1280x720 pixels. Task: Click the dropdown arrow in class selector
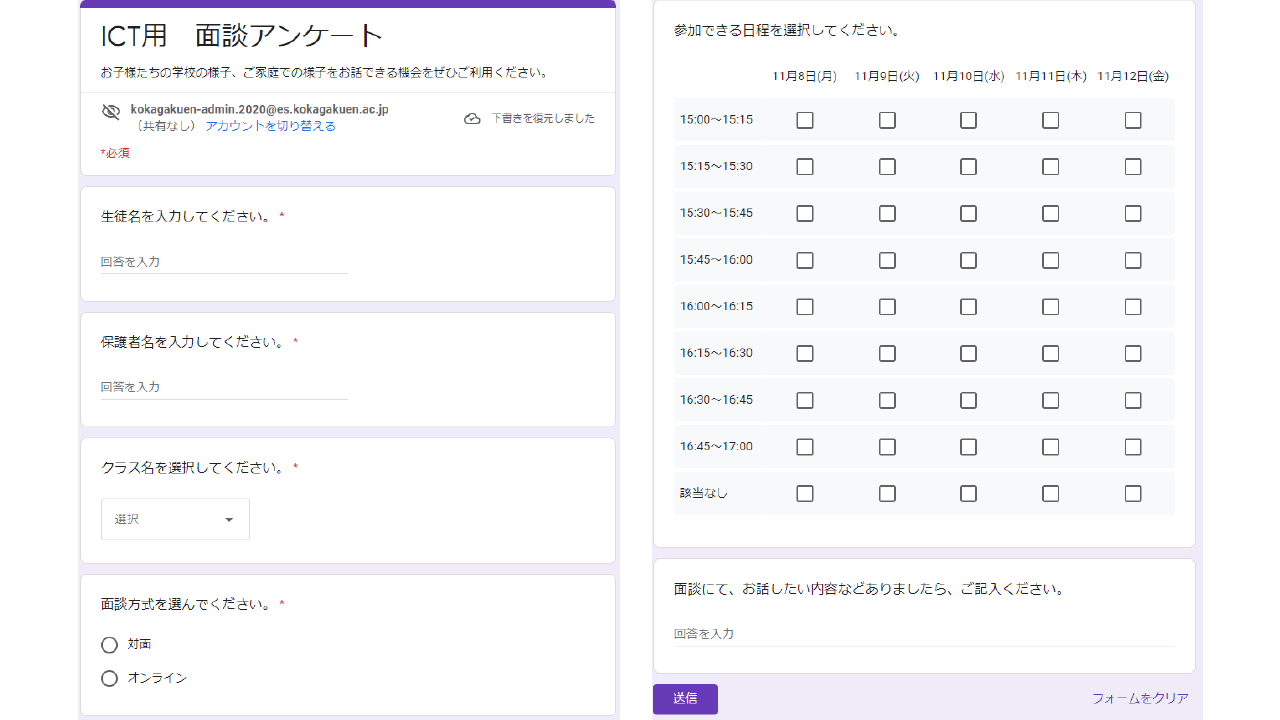[x=229, y=520]
